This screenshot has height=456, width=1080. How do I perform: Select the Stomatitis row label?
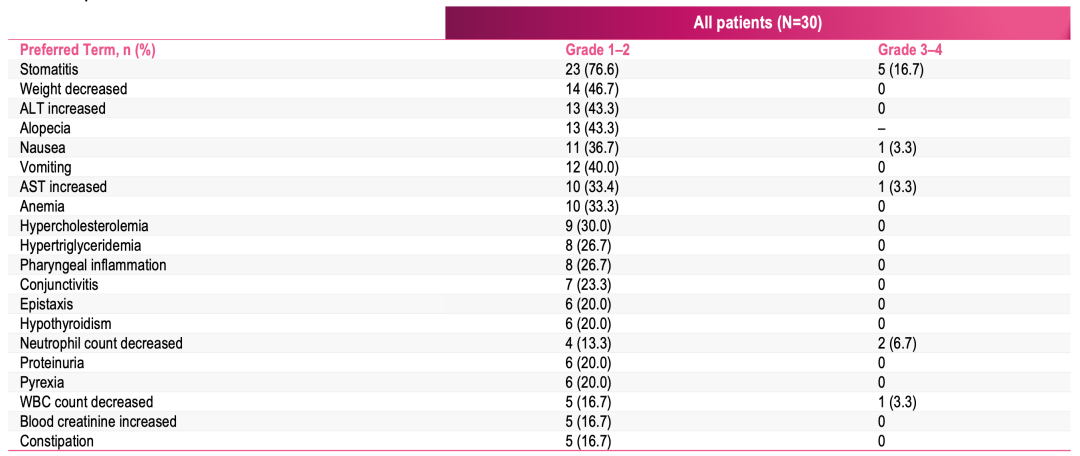[48, 70]
